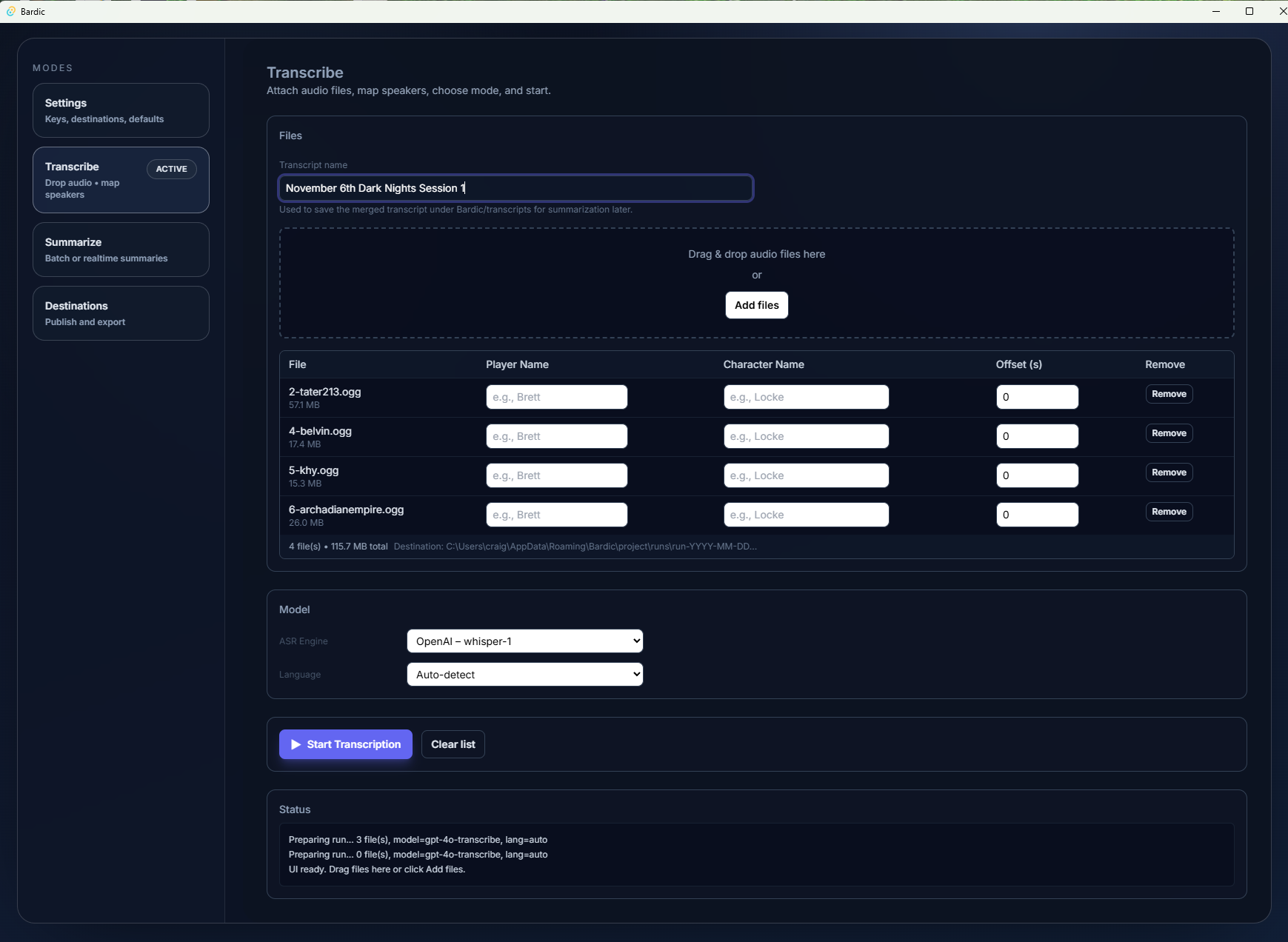
Task: Open the Language dropdown
Action: [x=524, y=675]
